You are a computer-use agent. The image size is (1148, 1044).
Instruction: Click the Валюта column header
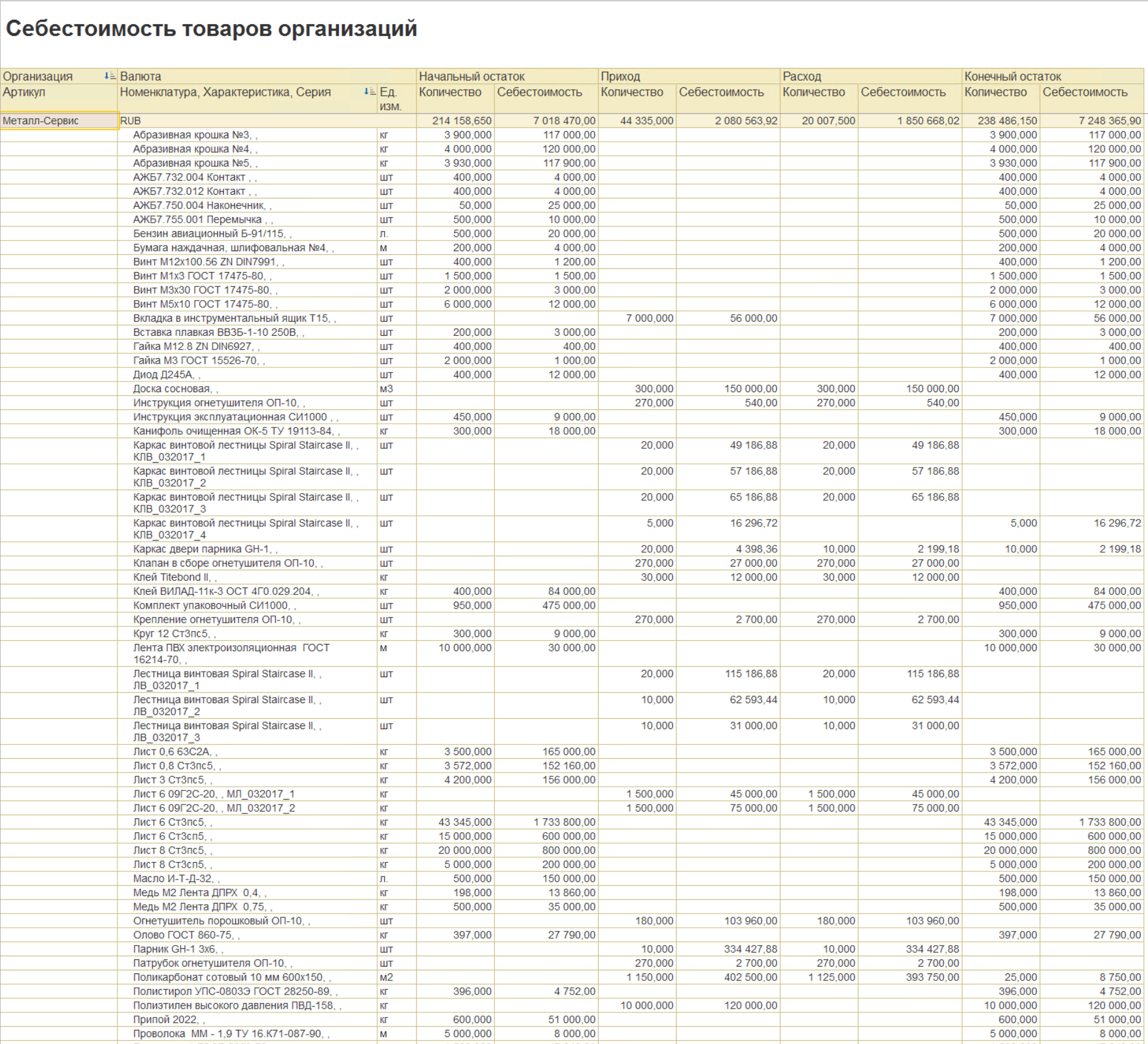(141, 76)
